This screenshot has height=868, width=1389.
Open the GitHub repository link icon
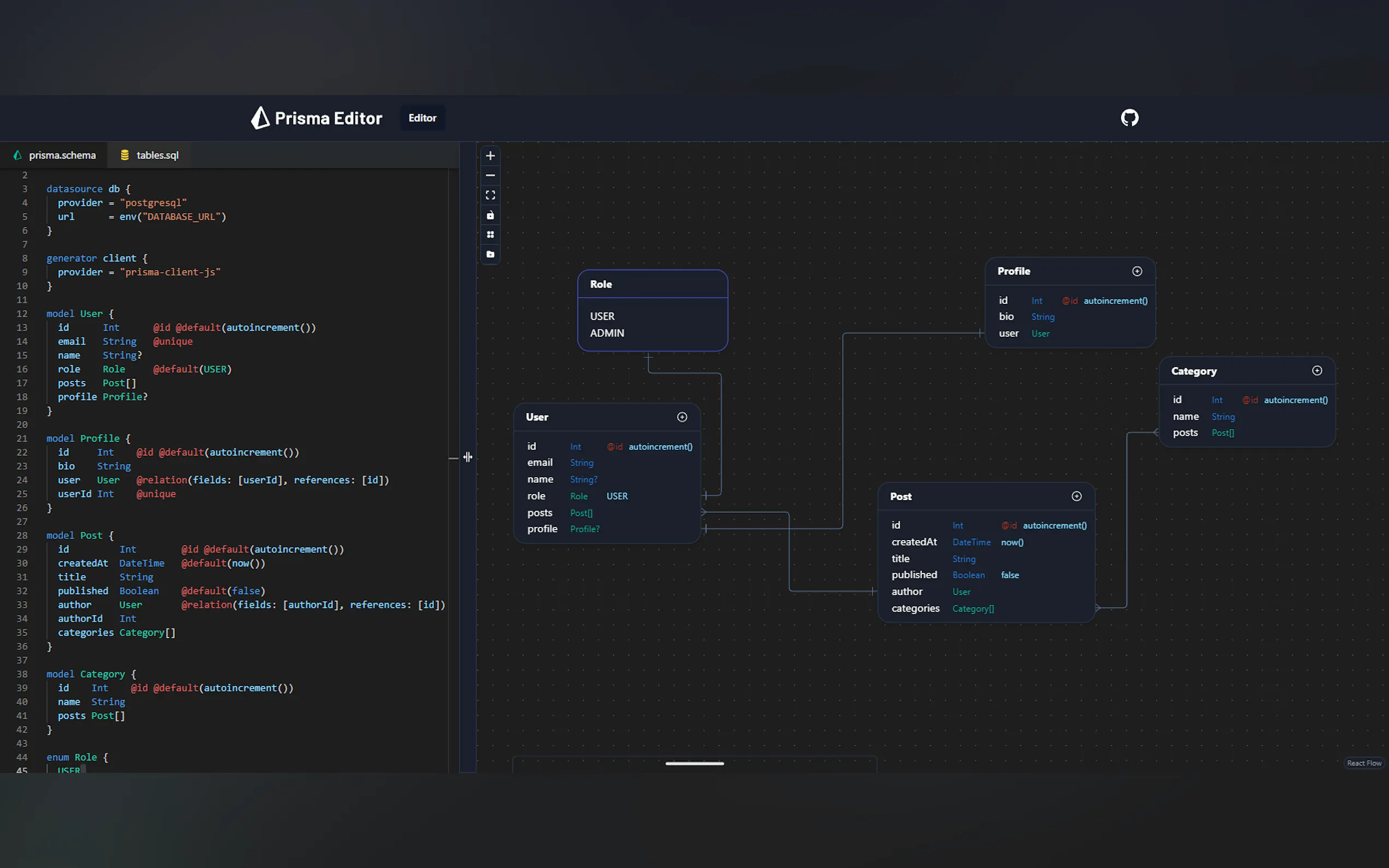1129,118
